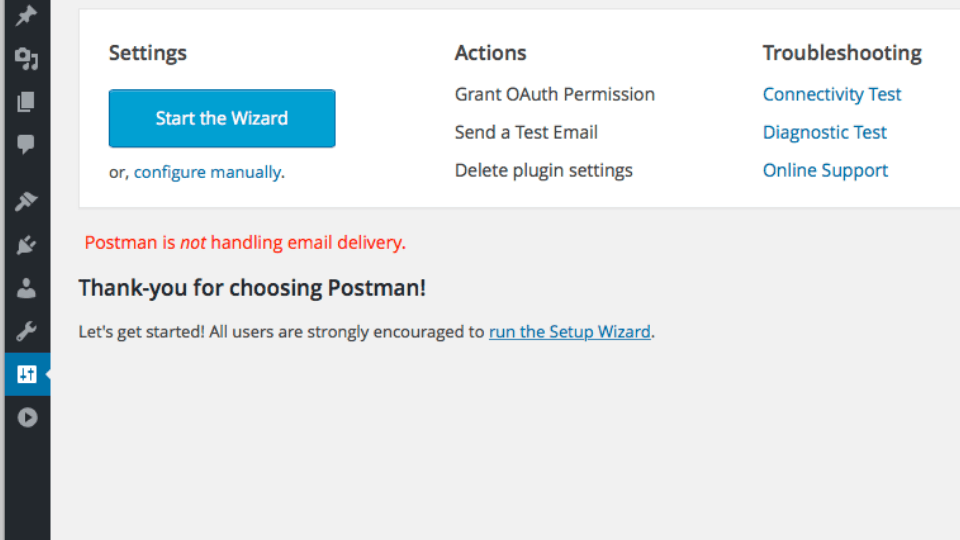Open the Connectivity Test link
The height and width of the screenshot is (540, 960).
[832, 94]
